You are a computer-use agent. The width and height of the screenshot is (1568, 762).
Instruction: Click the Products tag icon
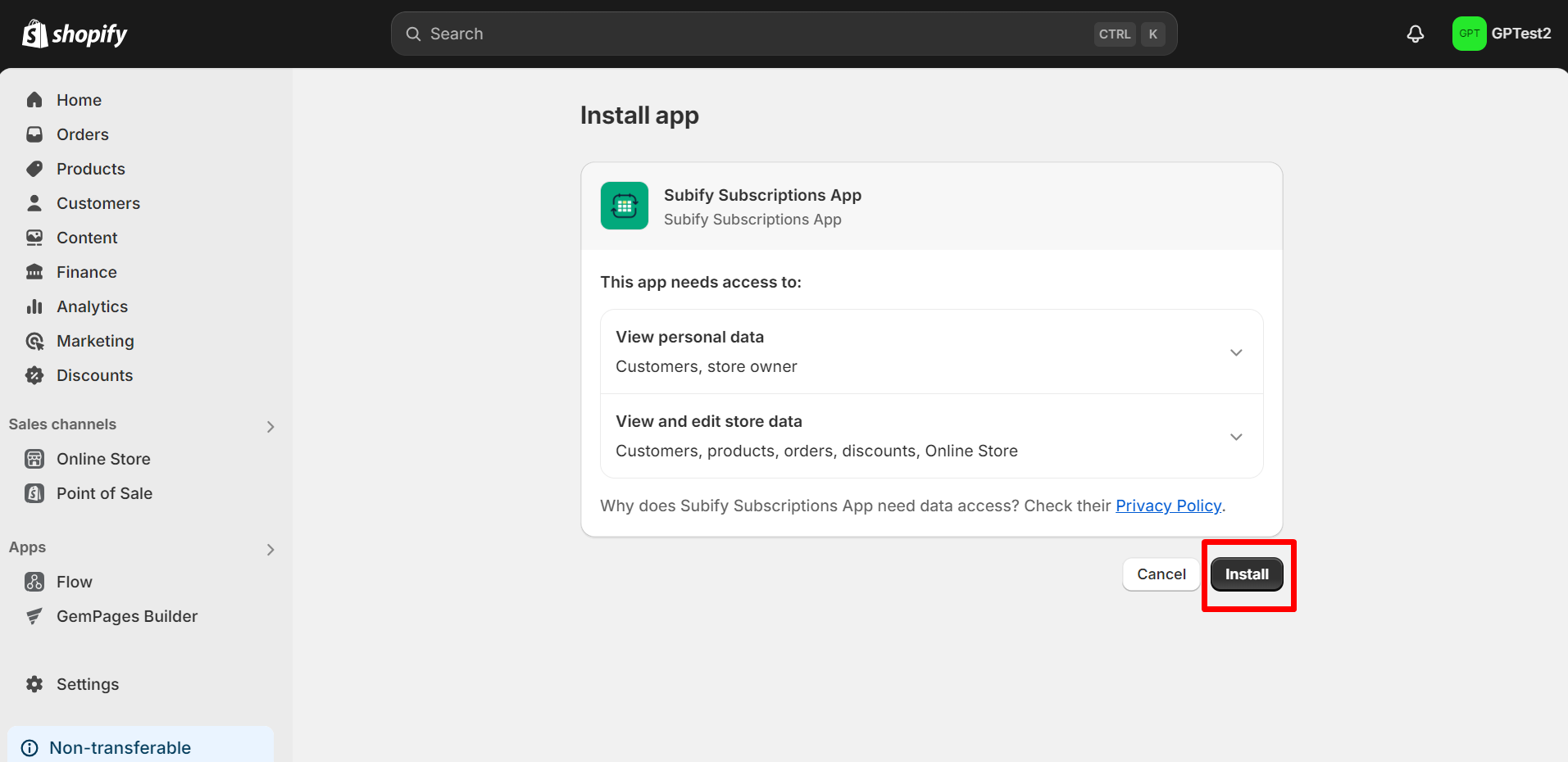(x=34, y=168)
